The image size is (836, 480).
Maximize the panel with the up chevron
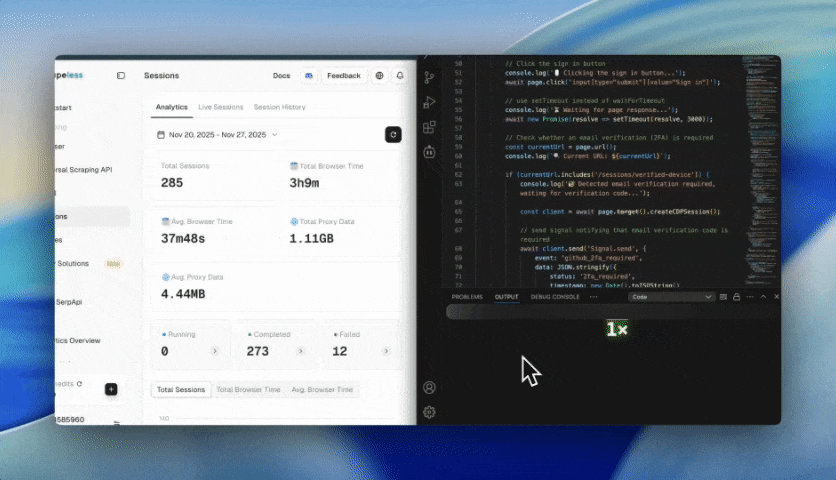[763, 297]
